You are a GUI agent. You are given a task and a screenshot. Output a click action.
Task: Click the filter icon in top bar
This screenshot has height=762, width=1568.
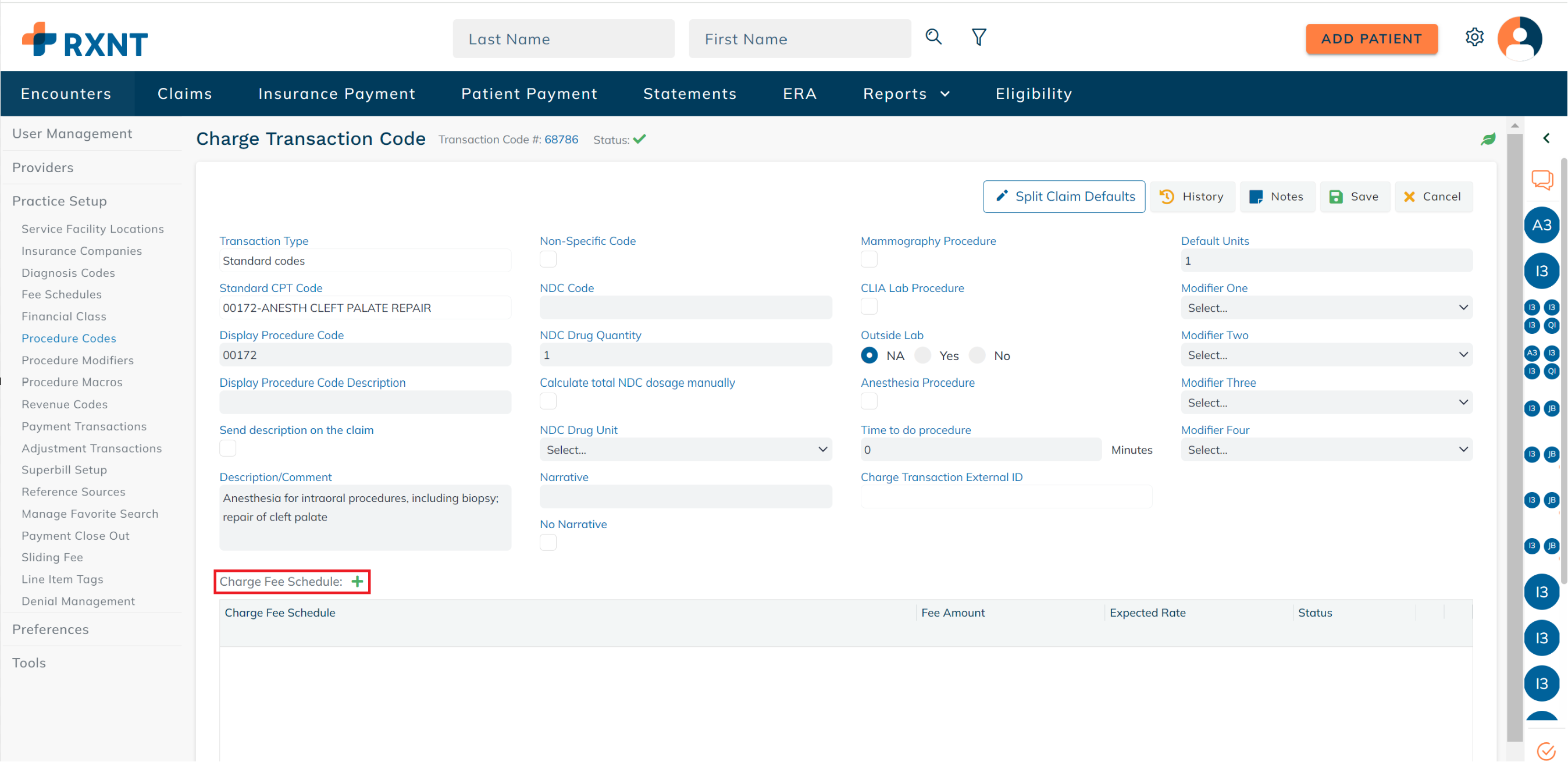tap(979, 37)
